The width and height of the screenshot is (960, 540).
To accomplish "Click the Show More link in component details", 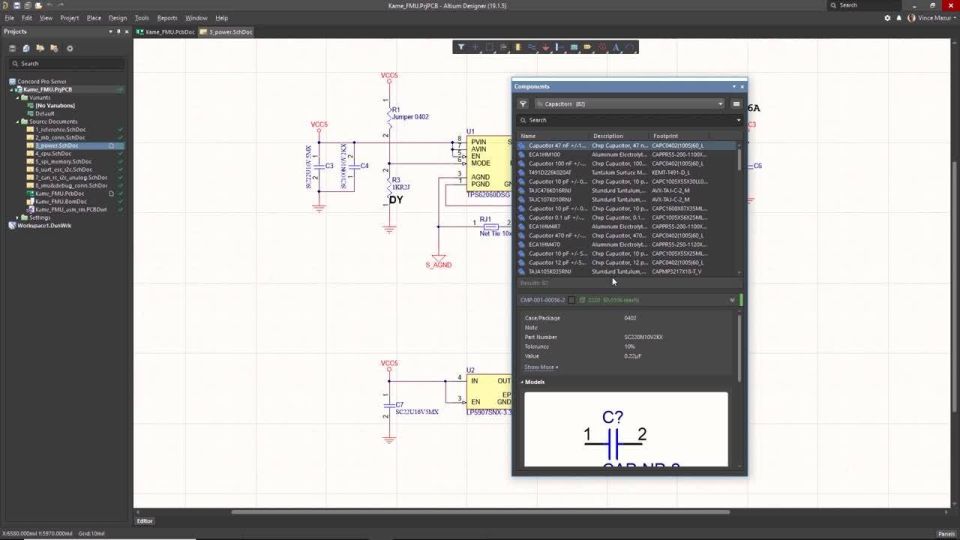I will [x=541, y=367].
